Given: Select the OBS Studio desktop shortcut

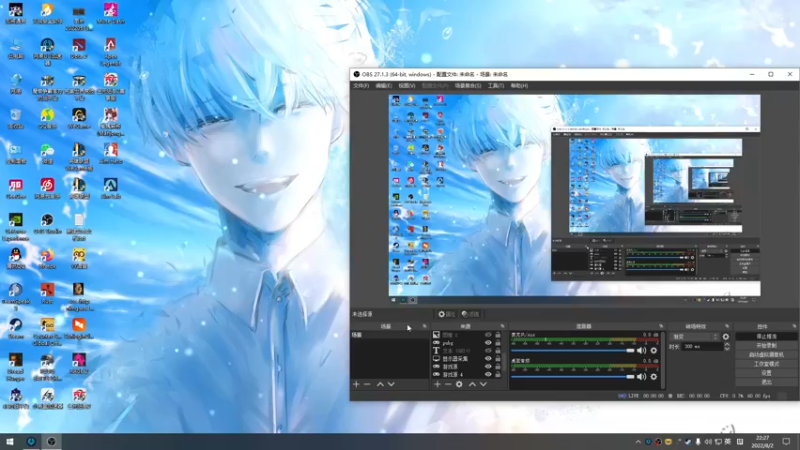Looking at the screenshot, I should (47, 223).
